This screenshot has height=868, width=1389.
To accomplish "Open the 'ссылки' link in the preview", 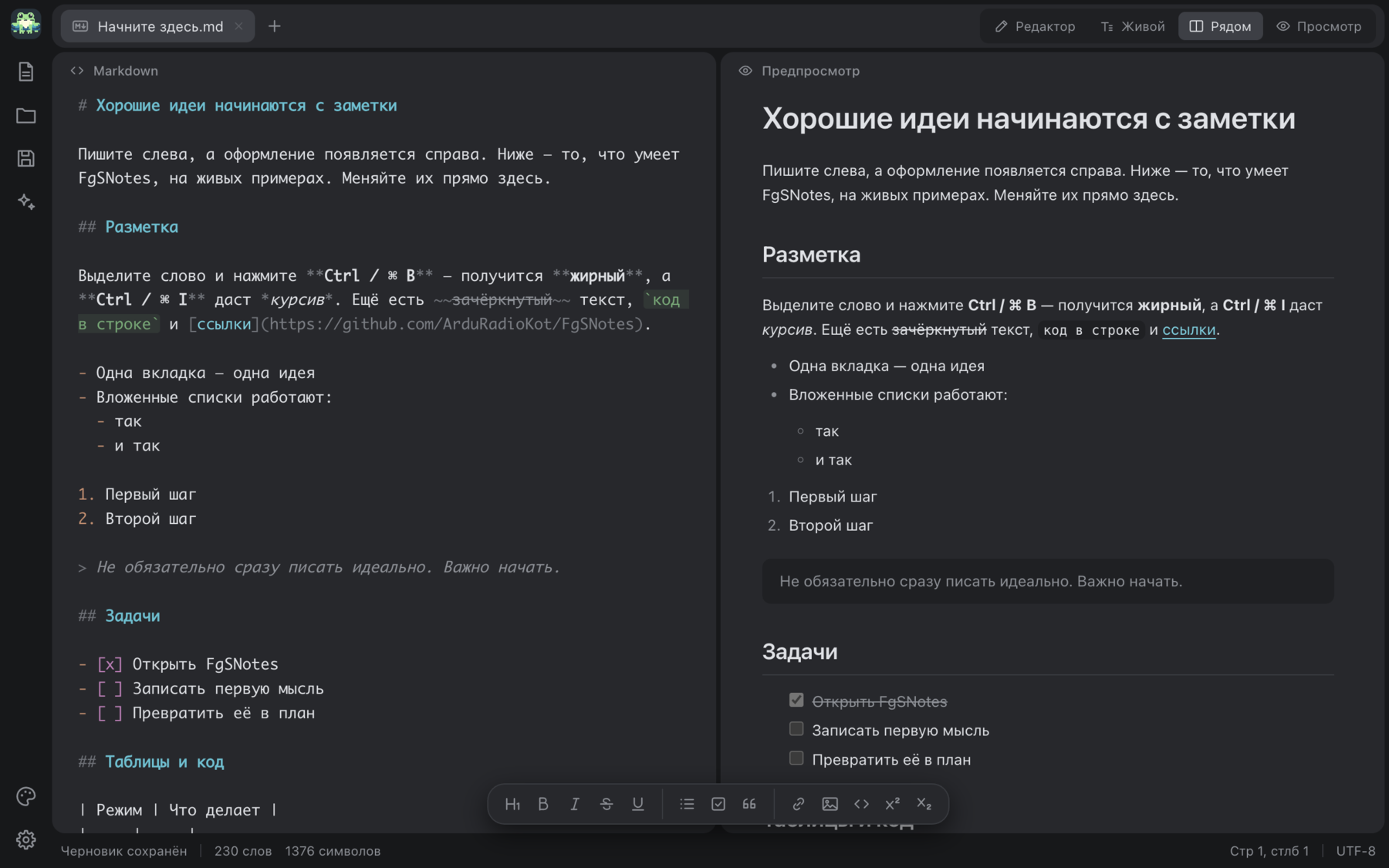I will [x=1188, y=329].
